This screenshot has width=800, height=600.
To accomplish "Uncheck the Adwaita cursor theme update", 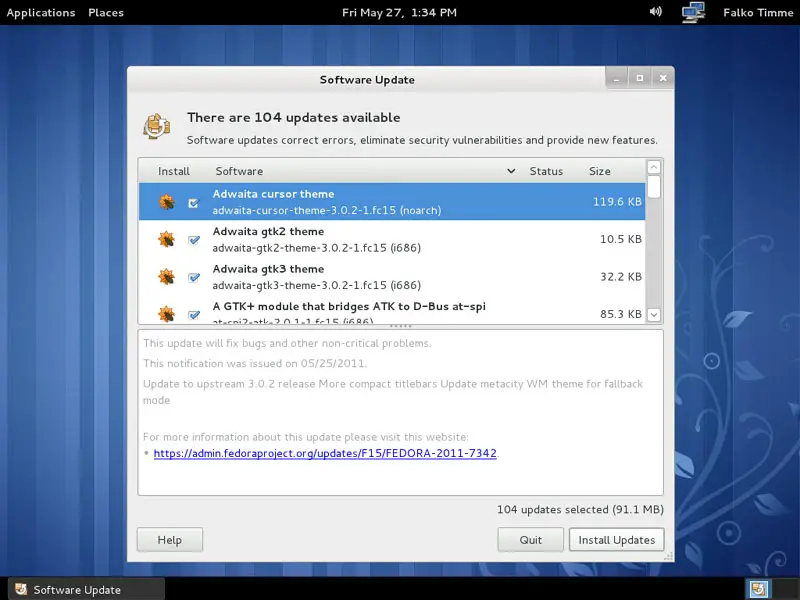I will 193,203.
